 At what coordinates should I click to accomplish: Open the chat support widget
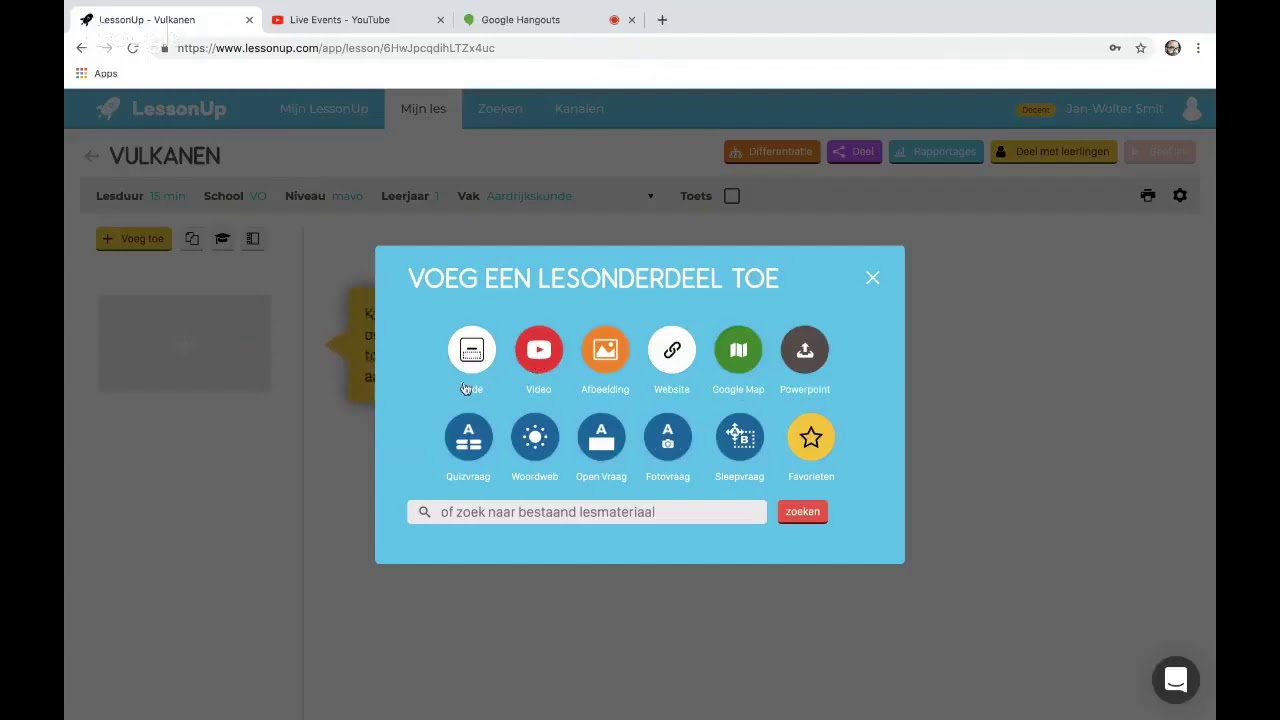(x=1176, y=680)
